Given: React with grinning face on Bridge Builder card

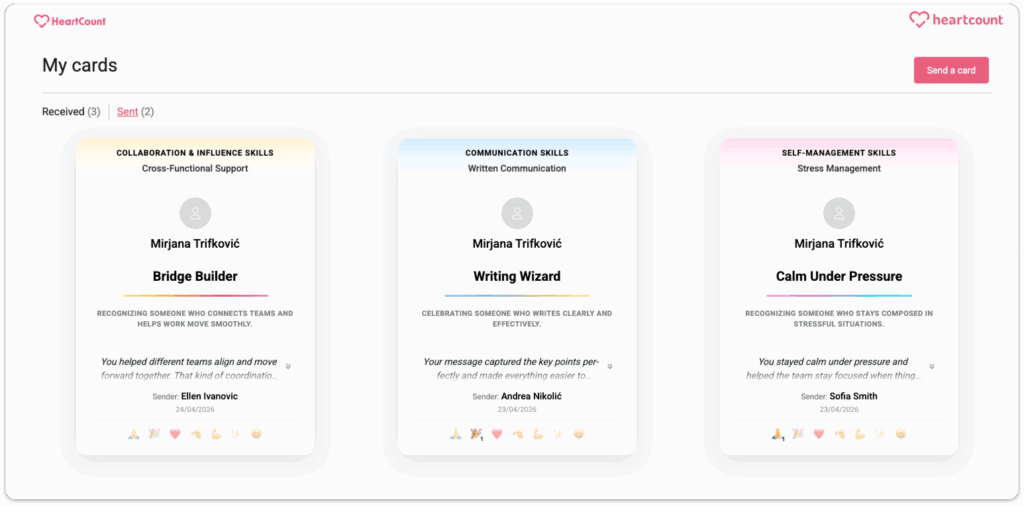Looking at the screenshot, I should (x=256, y=434).
